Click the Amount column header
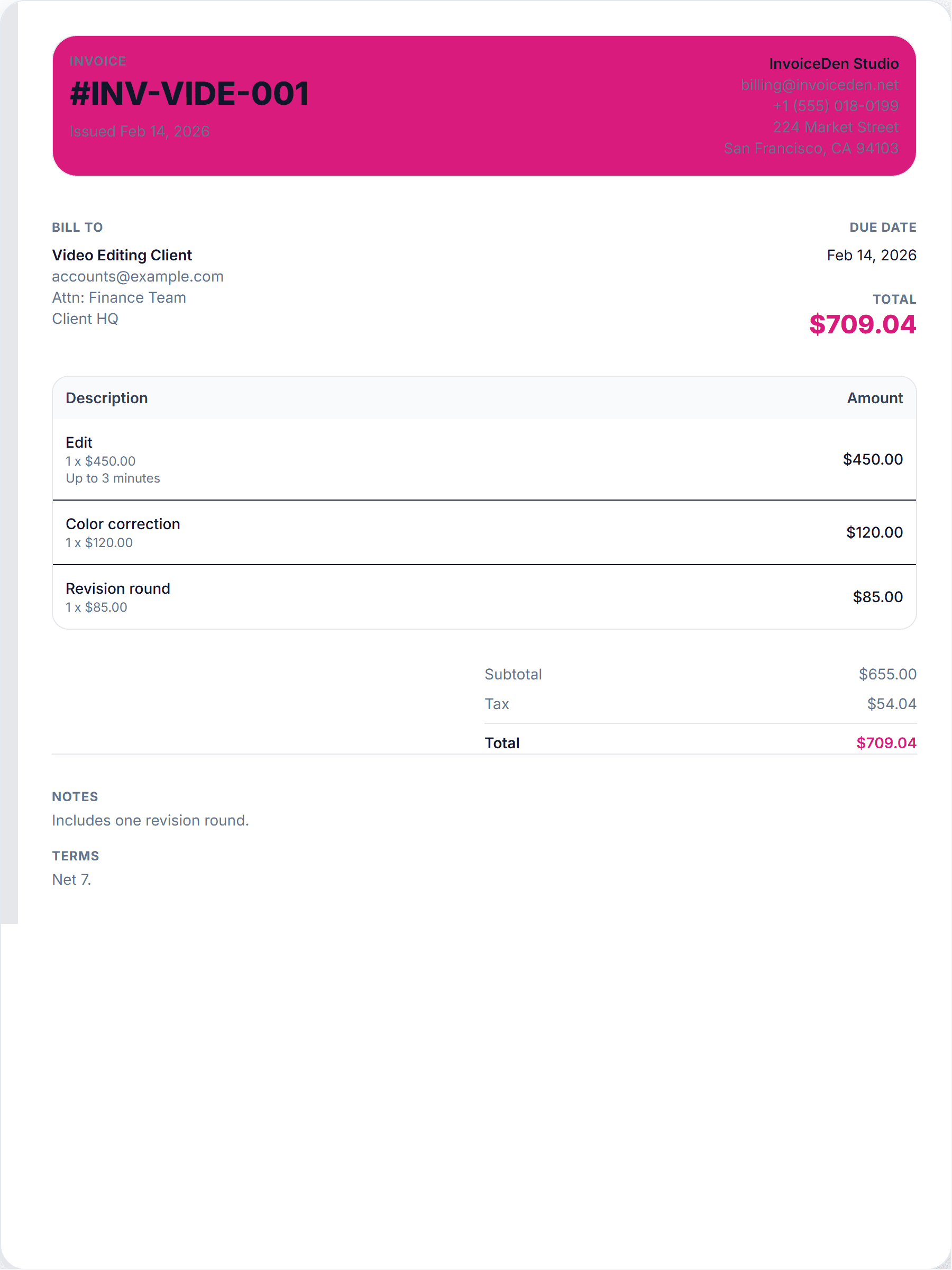The image size is (952, 1270). click(x=875, y=398)
